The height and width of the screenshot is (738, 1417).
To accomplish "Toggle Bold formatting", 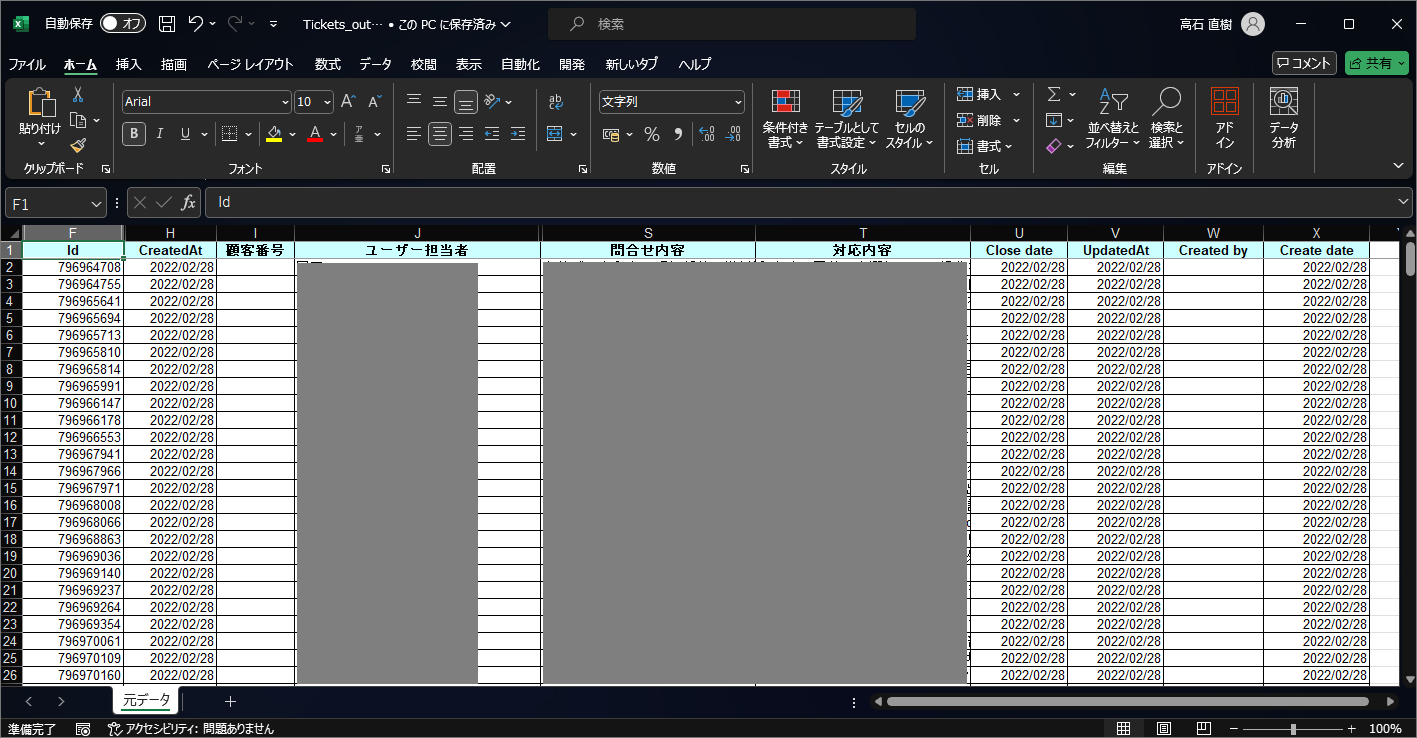I will tap(134, 134).
